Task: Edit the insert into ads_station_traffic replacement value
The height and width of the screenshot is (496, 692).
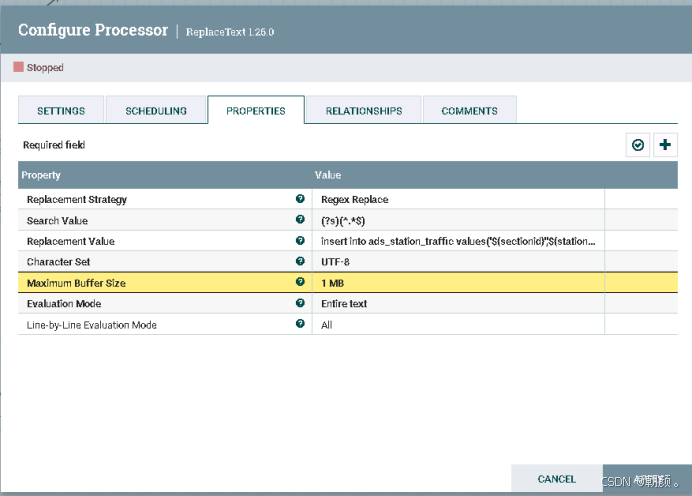Action: coord(458,241)
